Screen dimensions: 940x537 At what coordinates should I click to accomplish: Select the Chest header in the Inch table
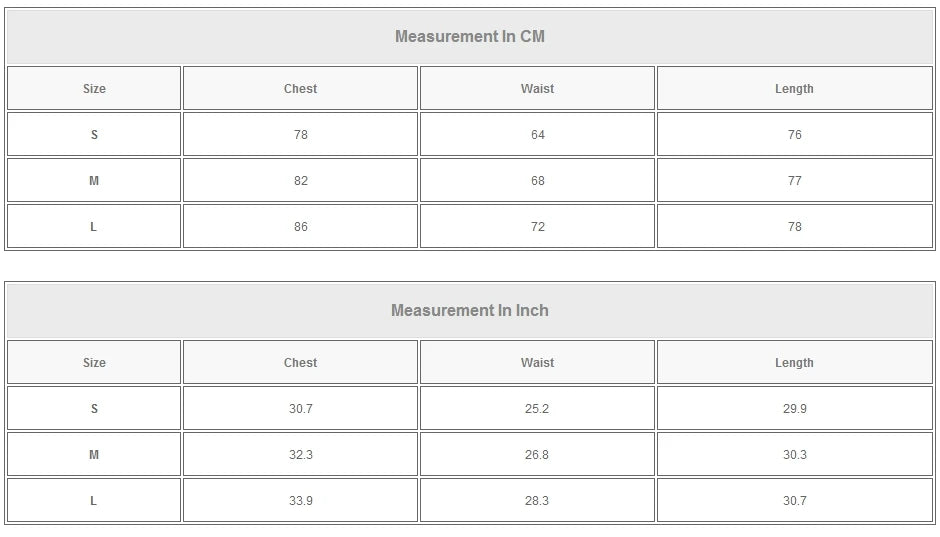point(300,363)
